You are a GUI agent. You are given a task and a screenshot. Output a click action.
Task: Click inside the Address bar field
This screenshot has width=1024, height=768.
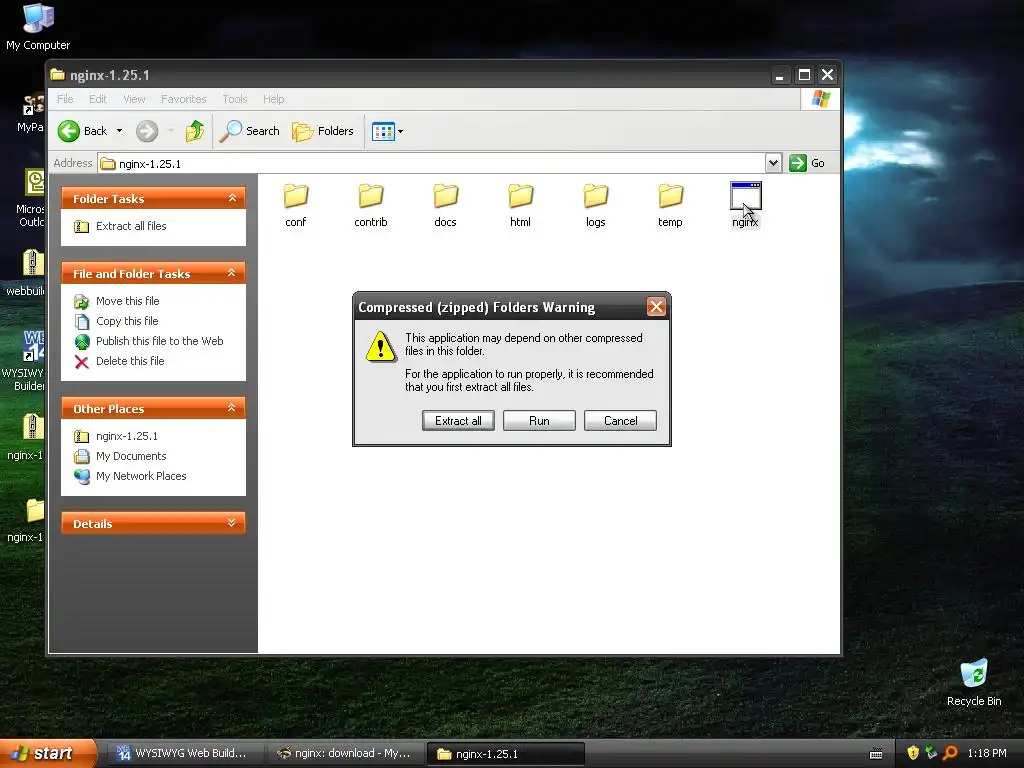pos(431,163)
